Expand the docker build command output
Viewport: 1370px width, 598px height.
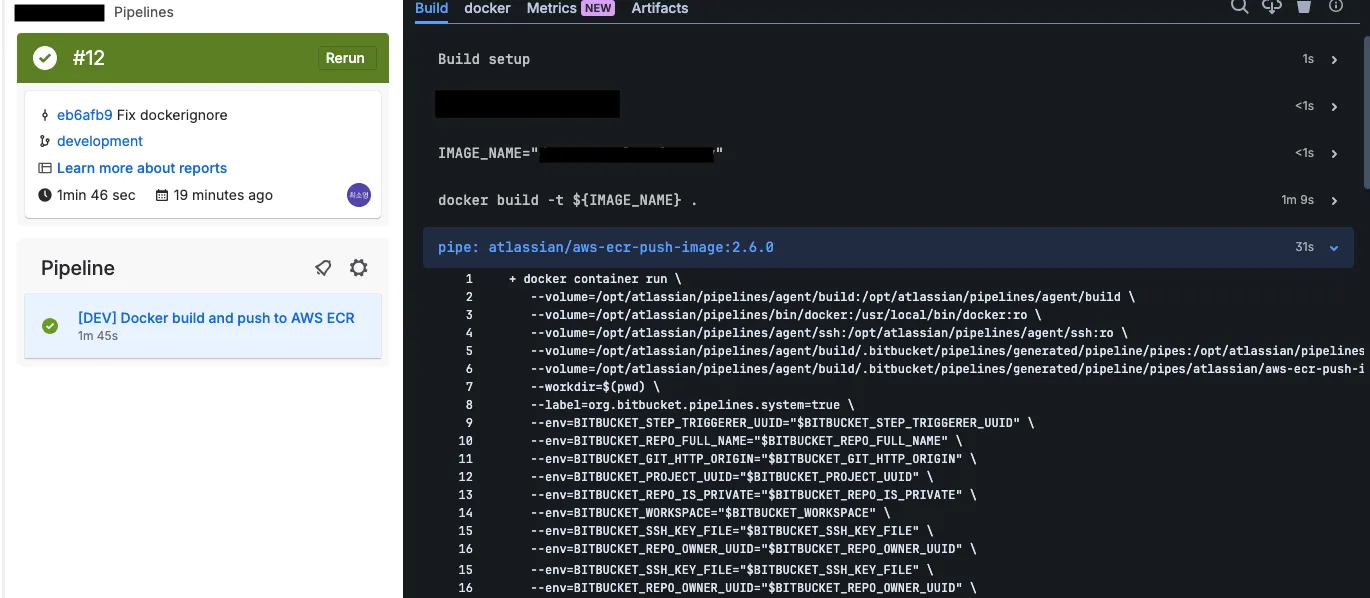tap(1334, 201)
